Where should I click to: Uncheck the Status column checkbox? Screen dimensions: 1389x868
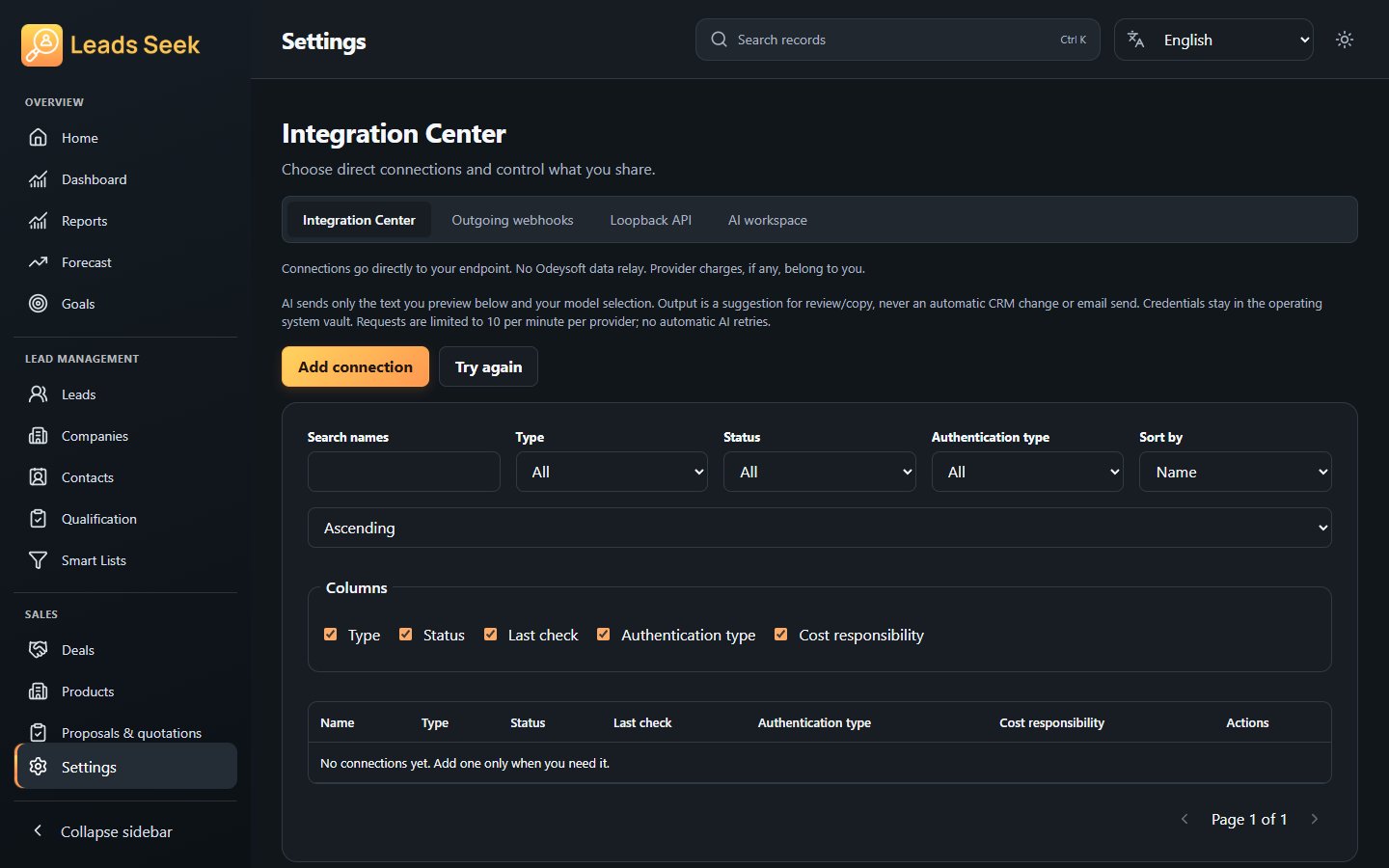(x=406, y=635)
